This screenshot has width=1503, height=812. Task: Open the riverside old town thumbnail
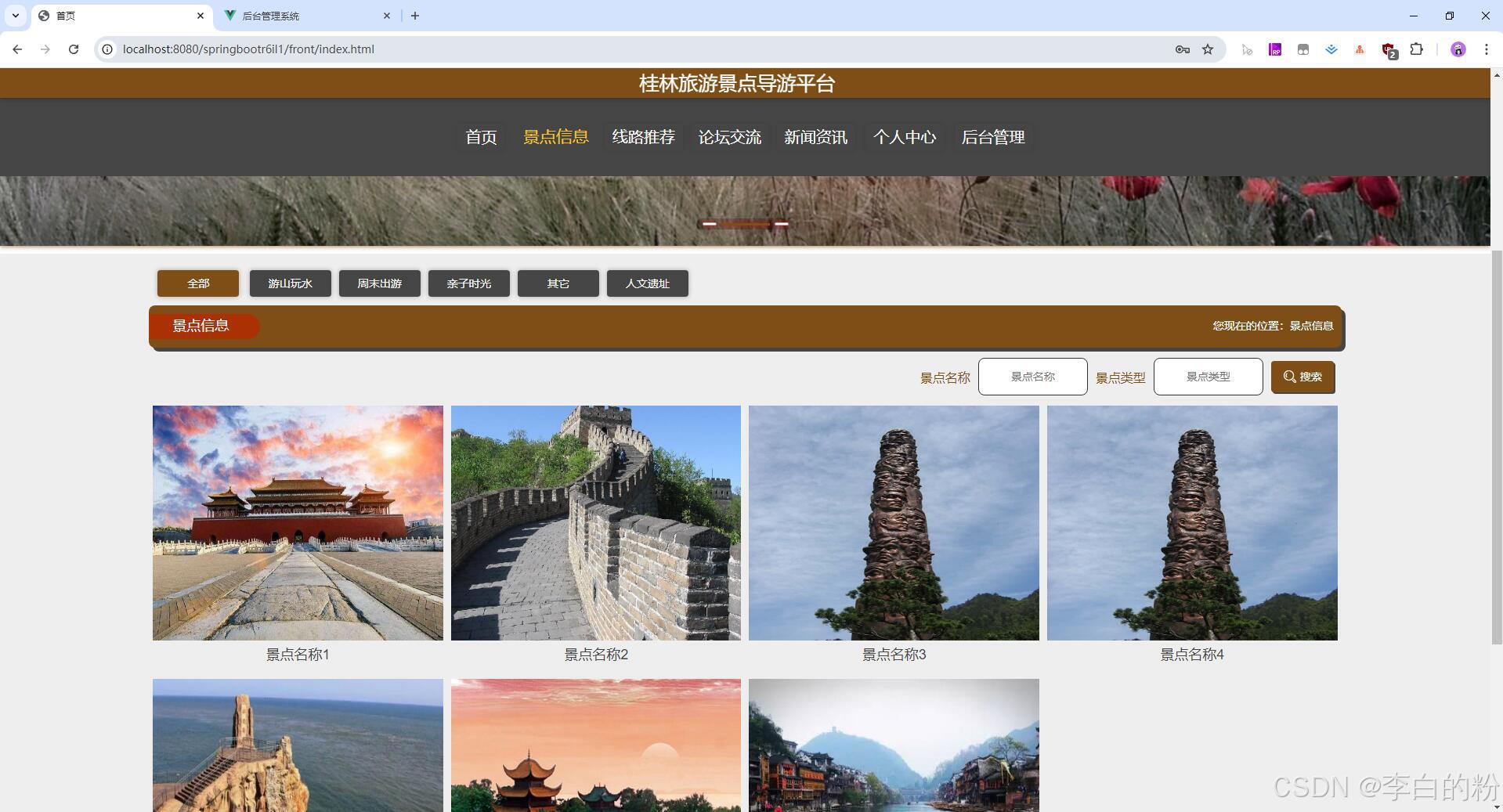pyautogui.click(x=894, y=745)
